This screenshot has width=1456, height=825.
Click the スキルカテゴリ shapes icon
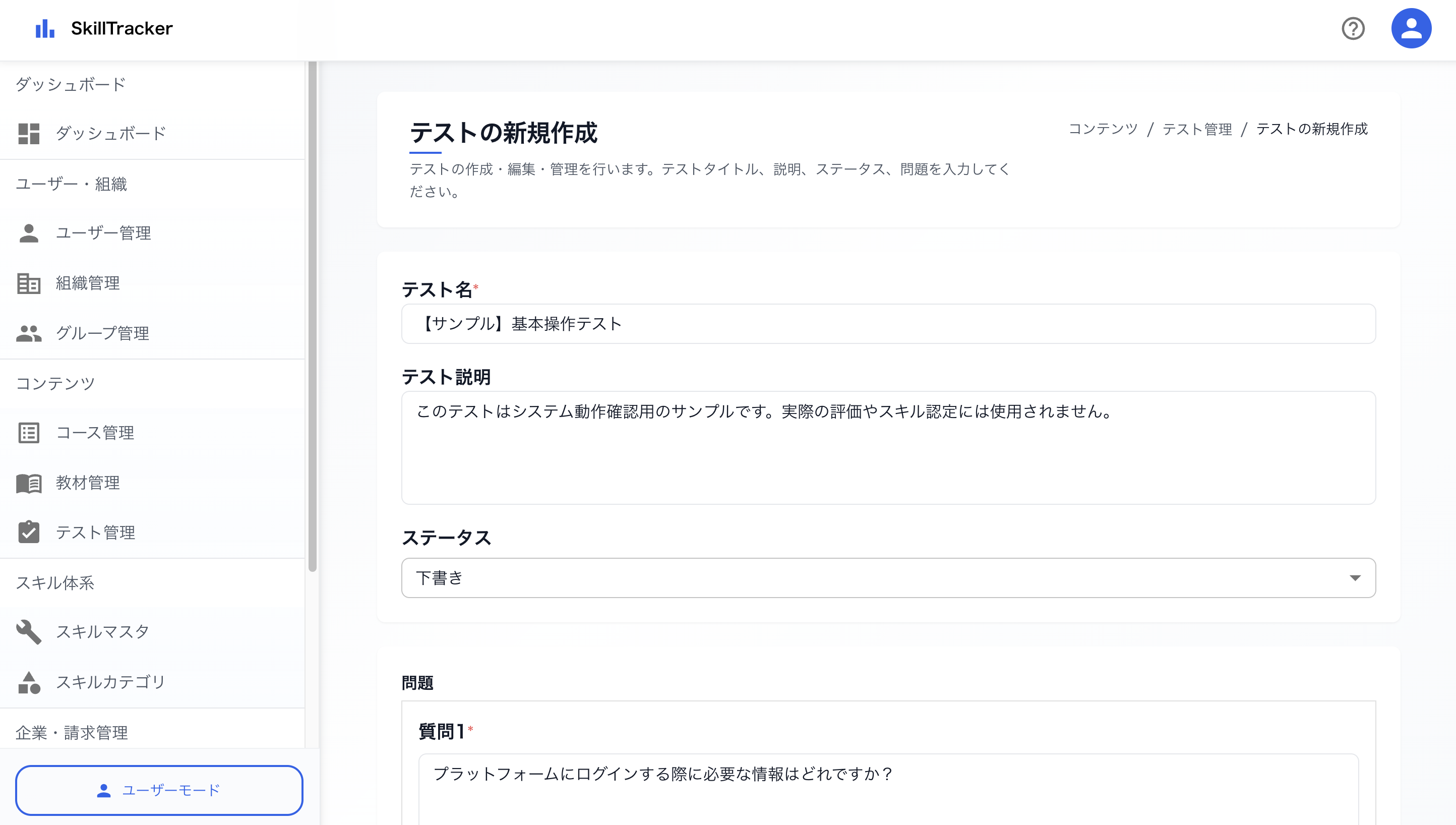point(28,682)
